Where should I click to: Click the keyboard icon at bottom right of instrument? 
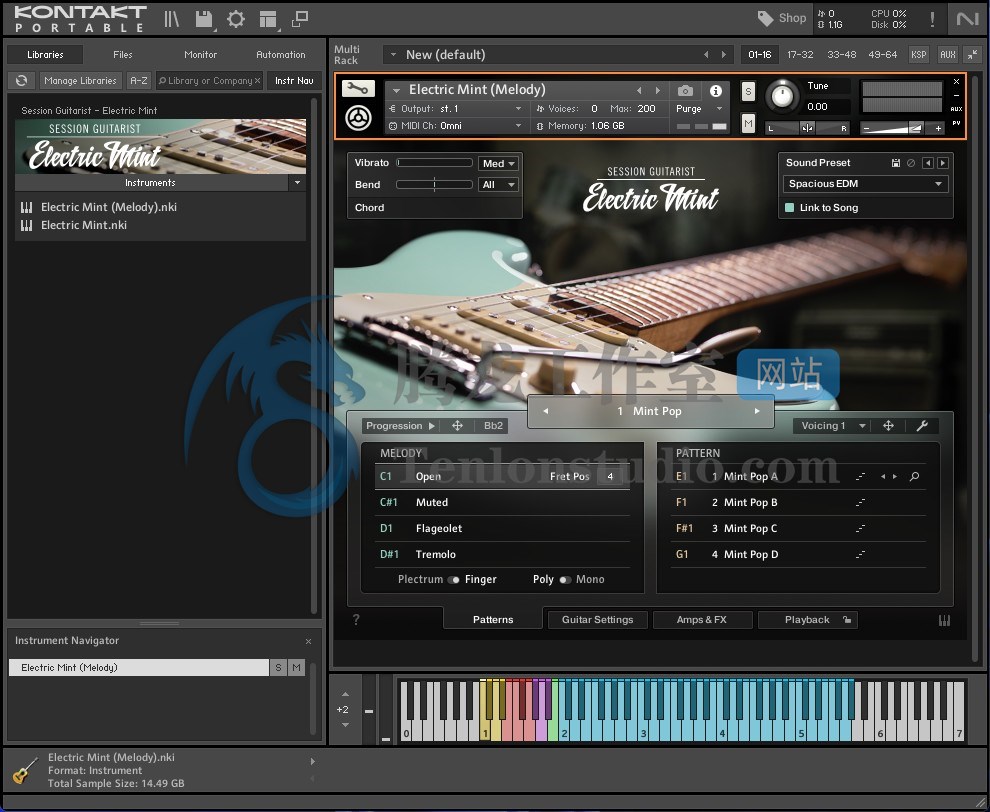pyautogui.click(x=945, y=620)
